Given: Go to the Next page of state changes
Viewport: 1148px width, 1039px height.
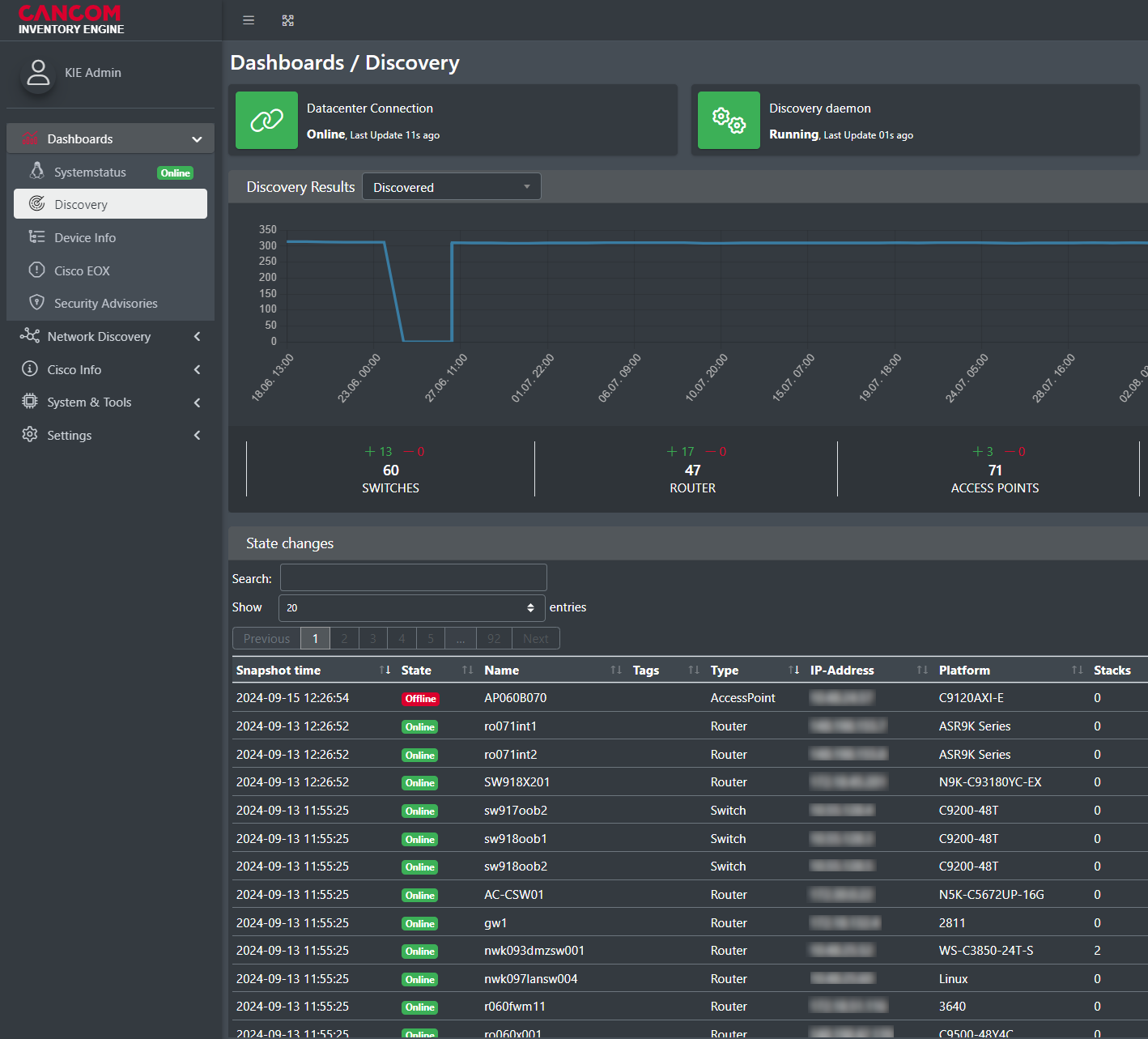Looking at the screenshot, I should click(535, 638).
